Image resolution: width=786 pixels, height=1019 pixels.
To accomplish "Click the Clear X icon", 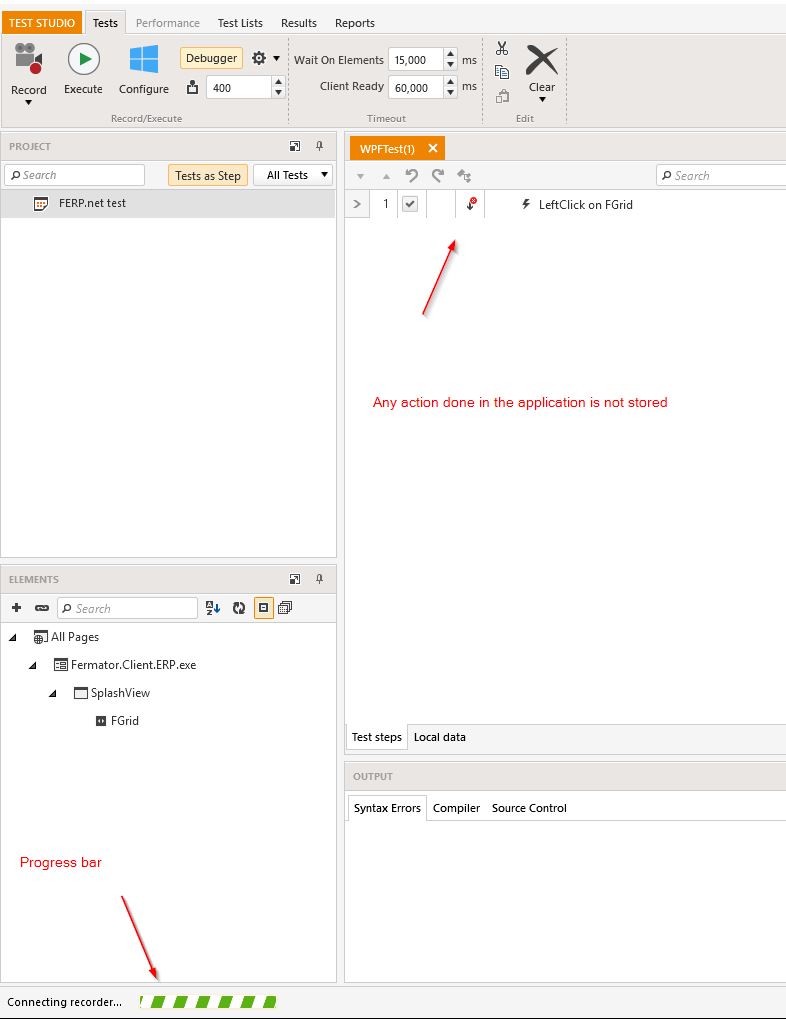I will (542, 61).
